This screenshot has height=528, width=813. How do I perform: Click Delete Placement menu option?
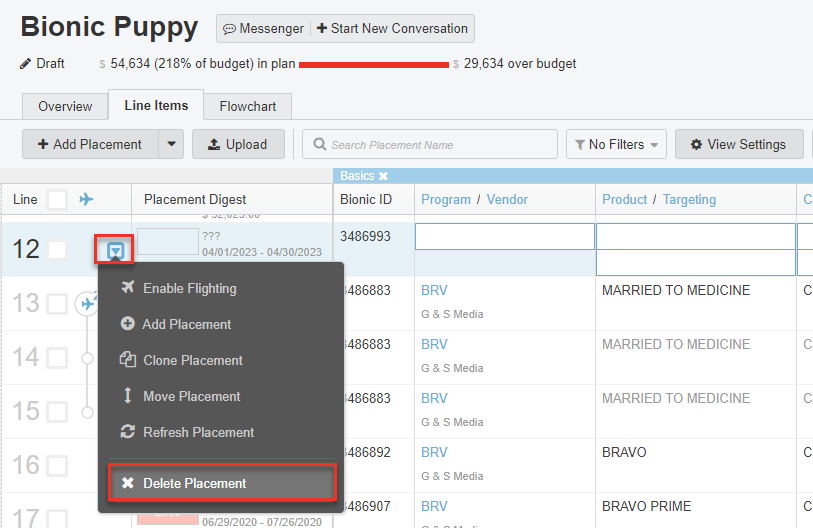click(x=194, y=483)
